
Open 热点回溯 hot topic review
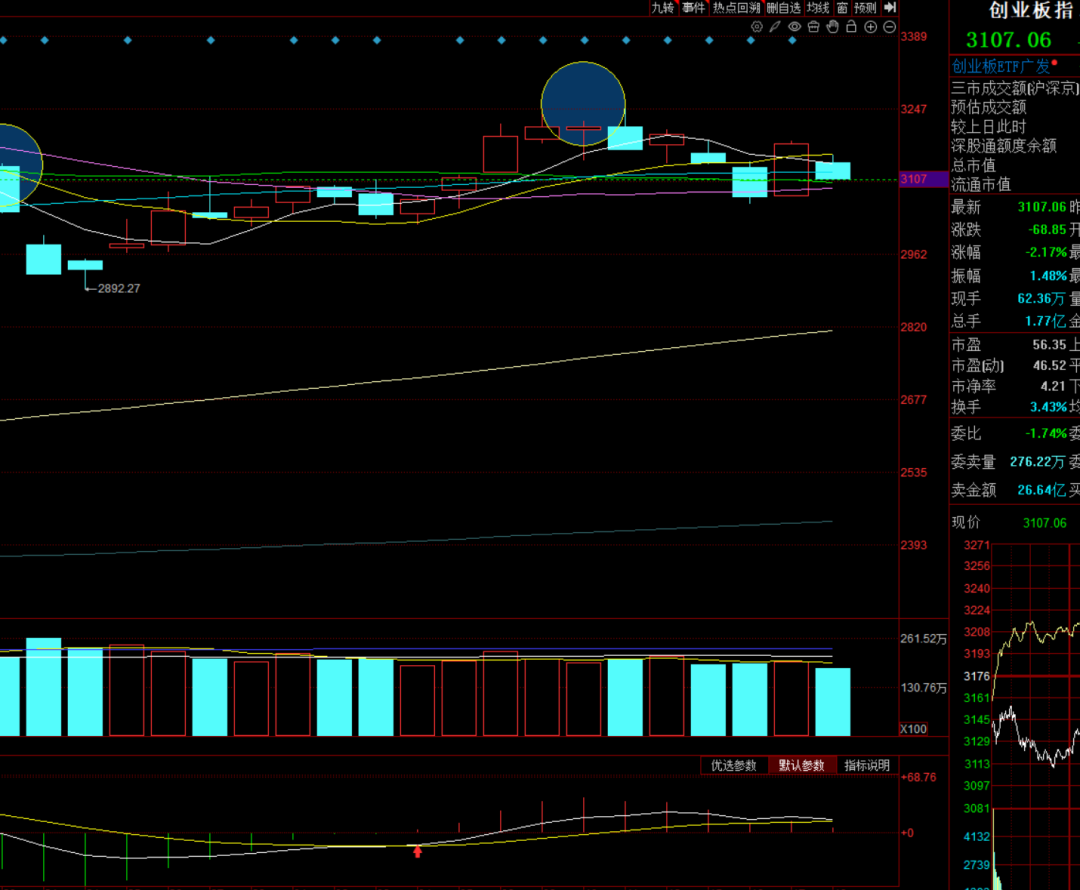[x=737, y=7]
